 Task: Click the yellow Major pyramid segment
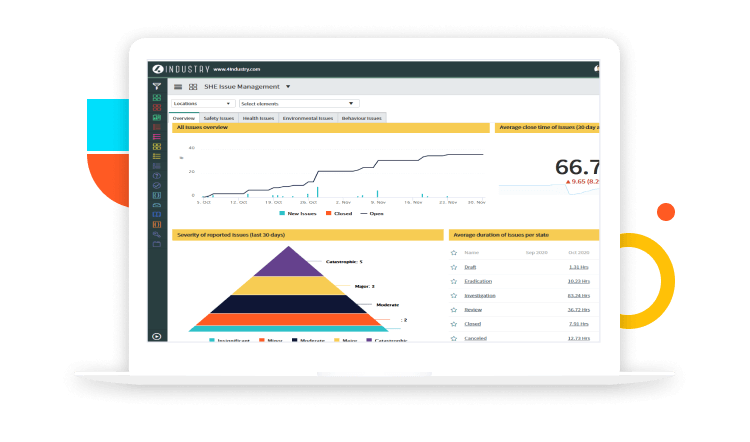(288, 286)
